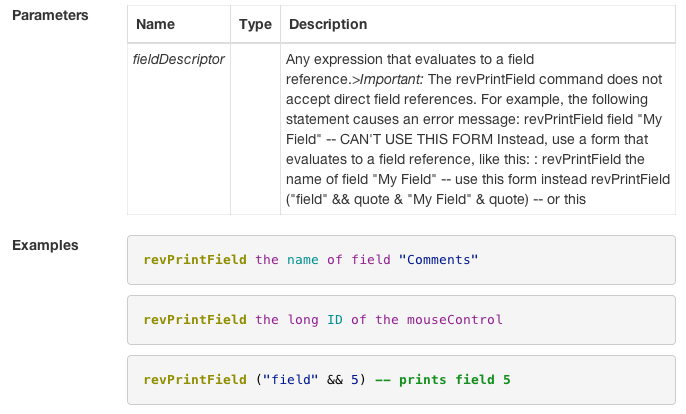This screenshot has height=414, width=686.
Task: Click the word long in second example
Action: coord(303,320)
